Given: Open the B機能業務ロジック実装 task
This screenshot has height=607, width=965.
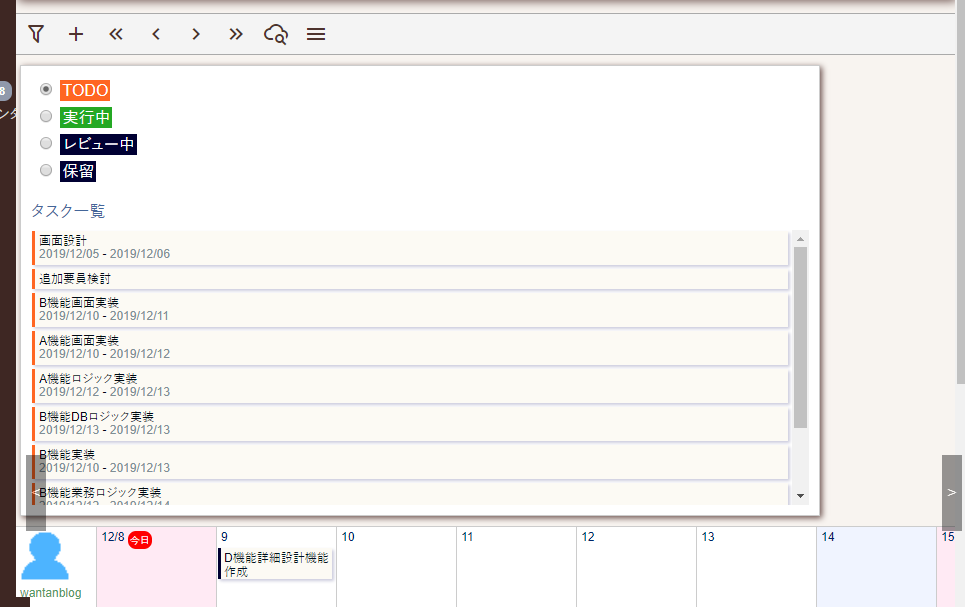Looking at the screenshot, I should pos(410,494).
